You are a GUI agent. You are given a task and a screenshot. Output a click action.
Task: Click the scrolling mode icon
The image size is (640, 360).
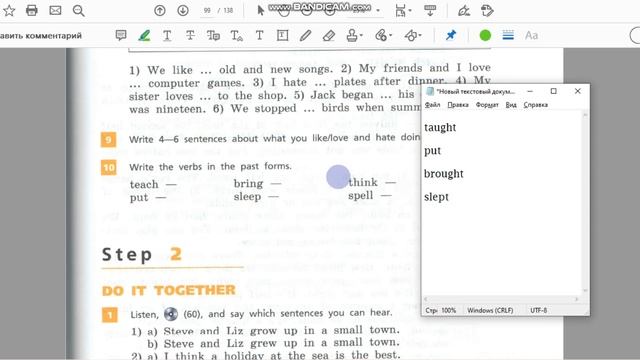click(x=430, y=11)
